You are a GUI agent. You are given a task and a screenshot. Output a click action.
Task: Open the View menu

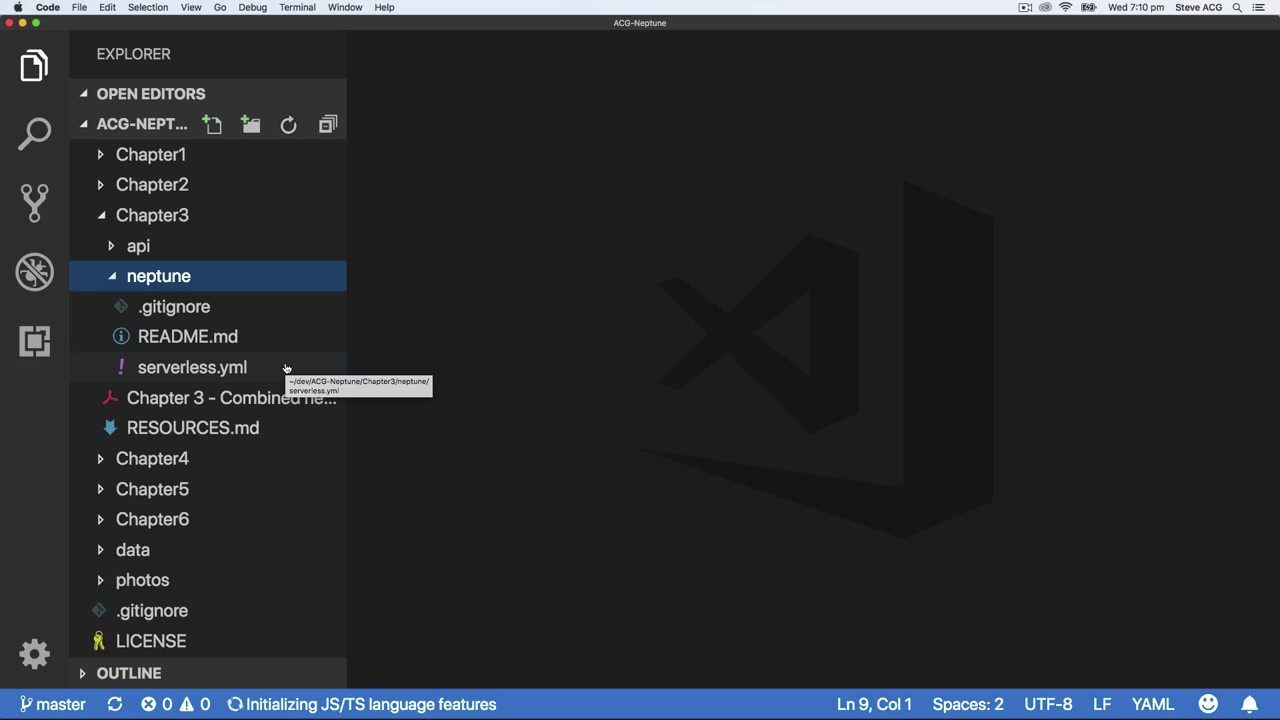click(191, 7)
